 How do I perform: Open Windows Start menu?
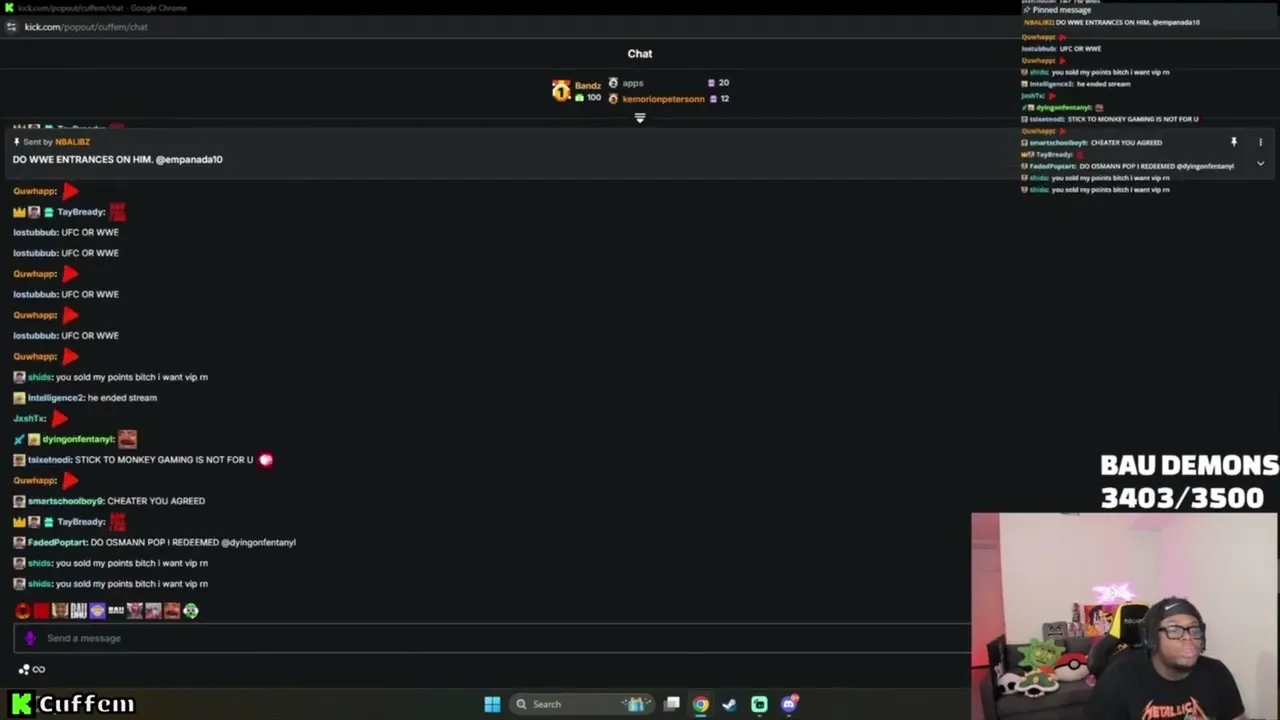pos(492,704)
